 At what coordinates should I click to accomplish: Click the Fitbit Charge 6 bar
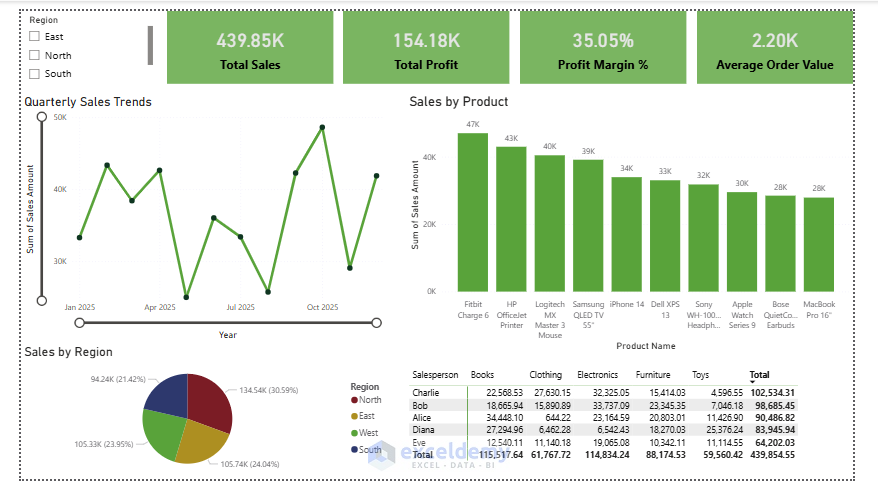point(473,212)
